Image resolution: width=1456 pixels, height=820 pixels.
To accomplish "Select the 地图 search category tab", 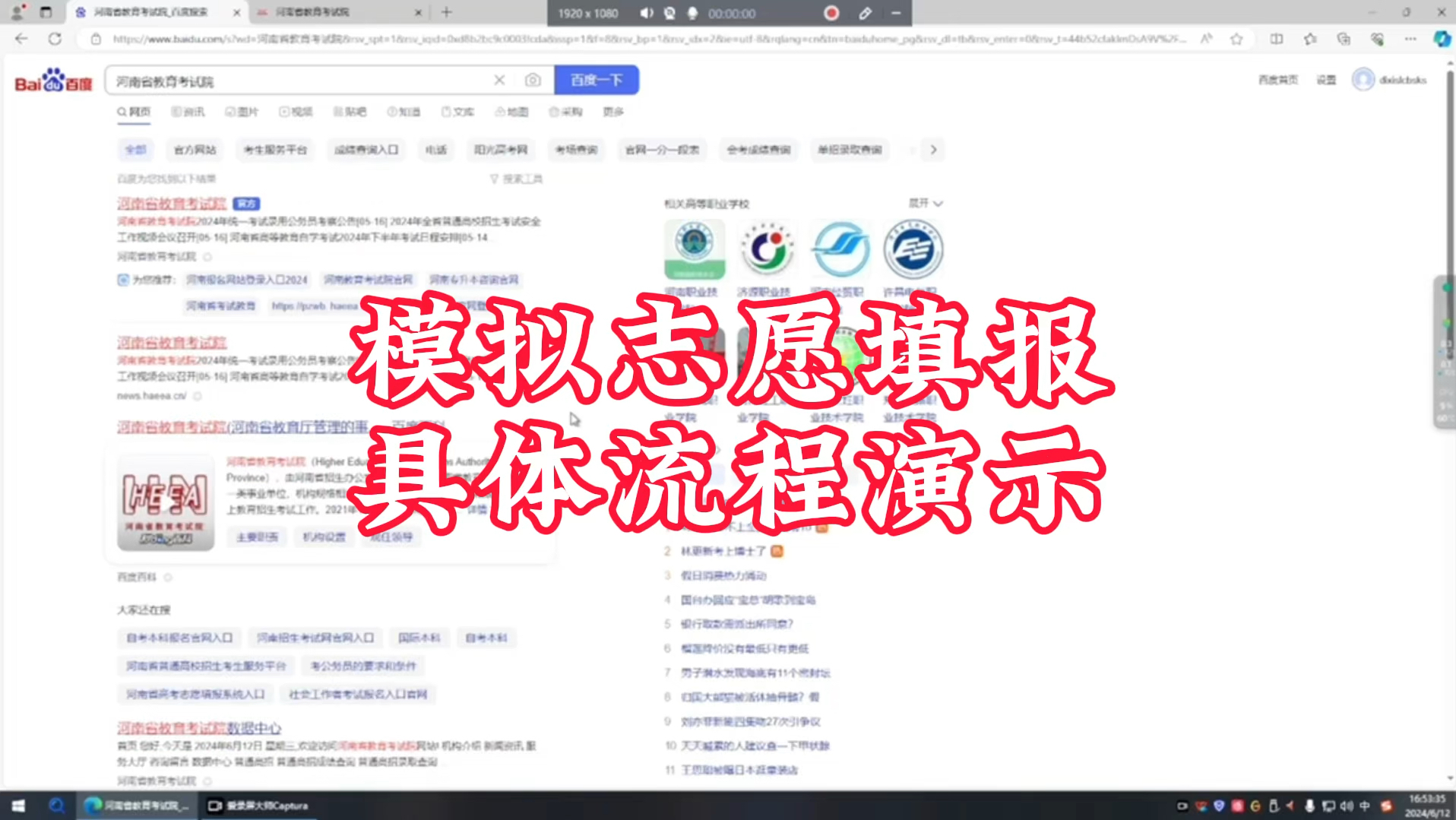I will (511, 112).
